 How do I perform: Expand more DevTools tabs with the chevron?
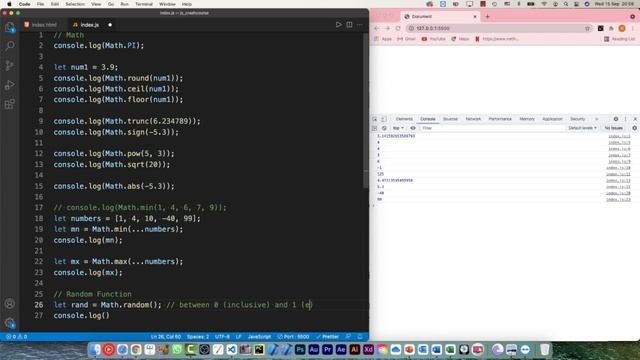[596, 119]
